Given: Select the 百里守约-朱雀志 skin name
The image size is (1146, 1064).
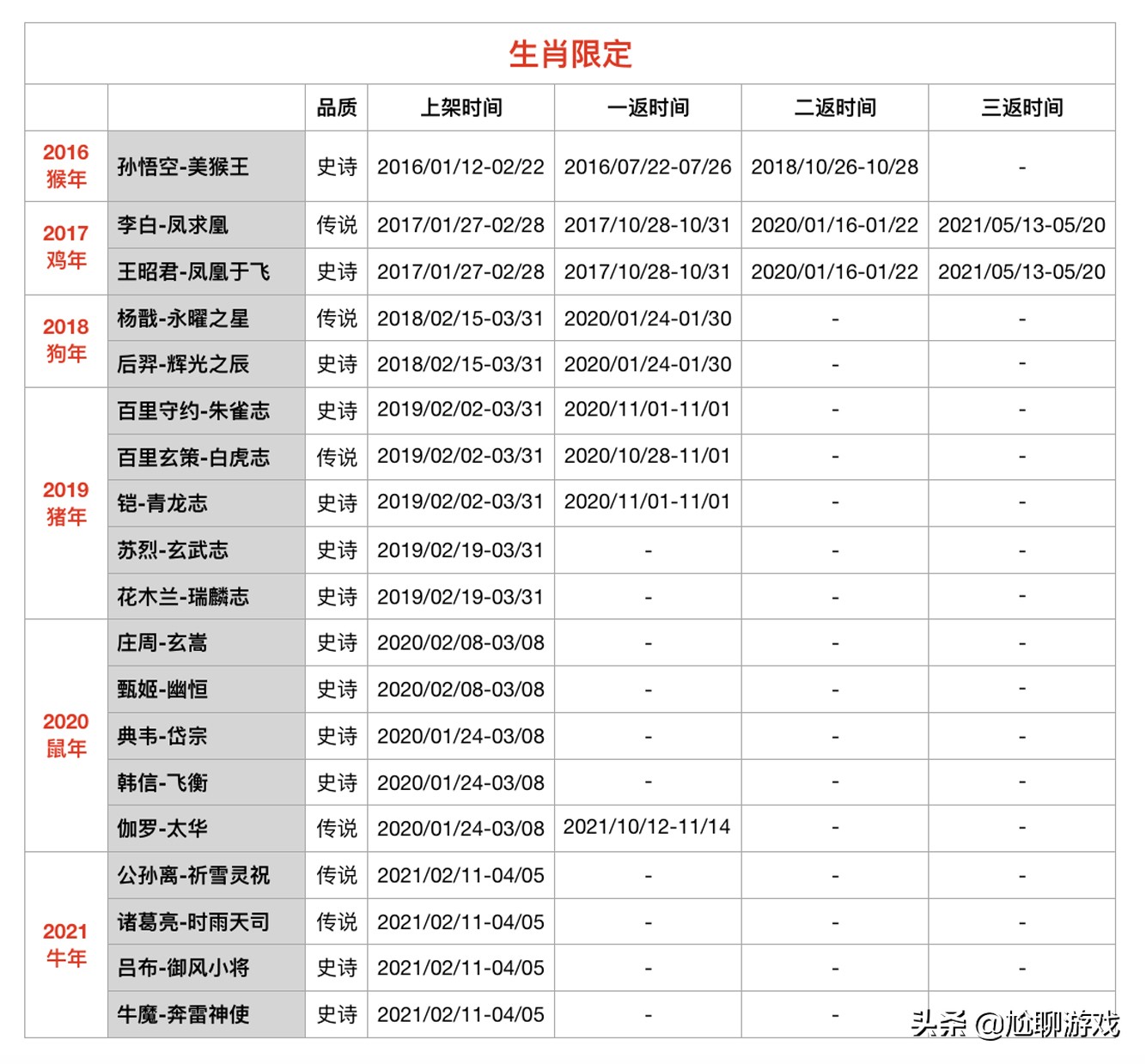Looking at the screenshot, I should tap(193, 410).
